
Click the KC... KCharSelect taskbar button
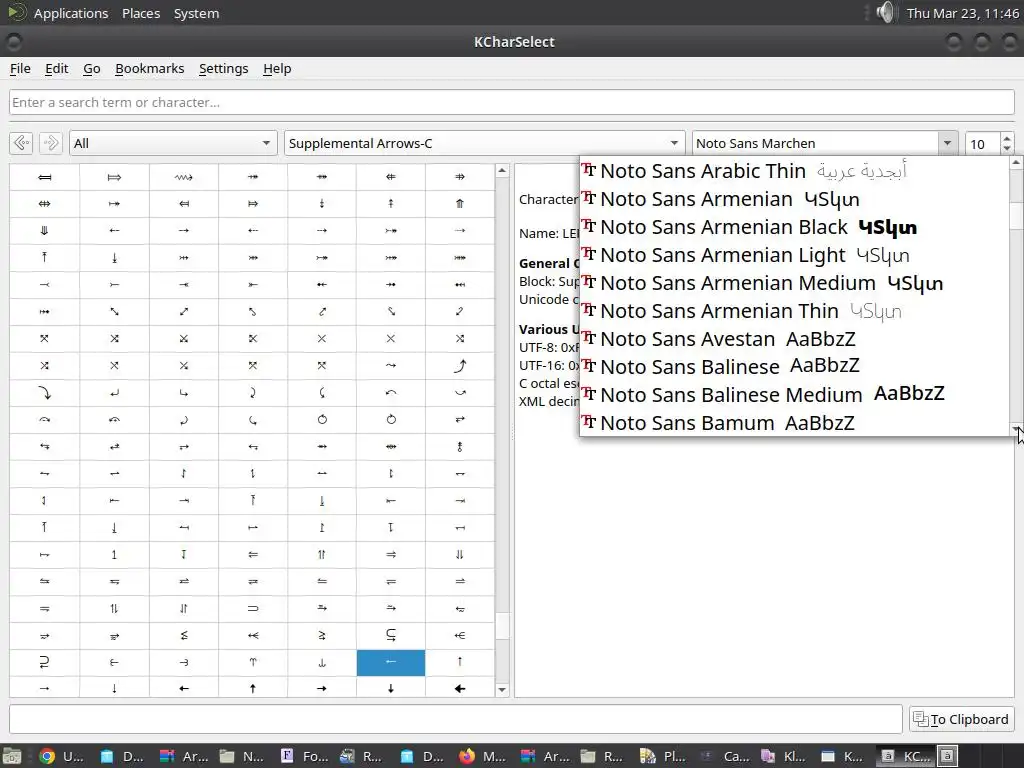pyautogui.click(x=906, y=756)
